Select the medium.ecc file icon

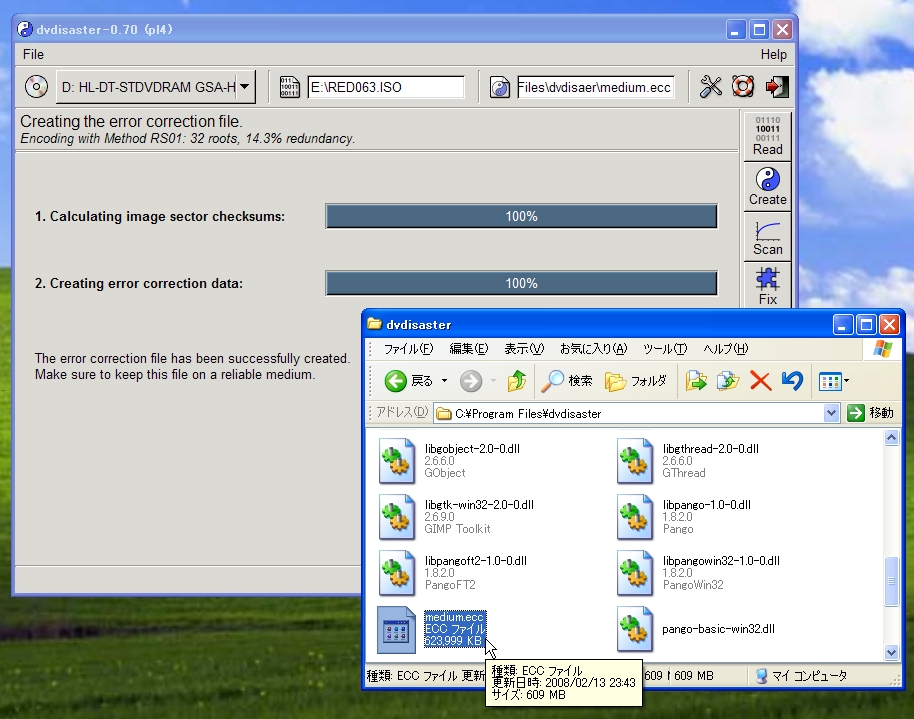click(396, 630)
